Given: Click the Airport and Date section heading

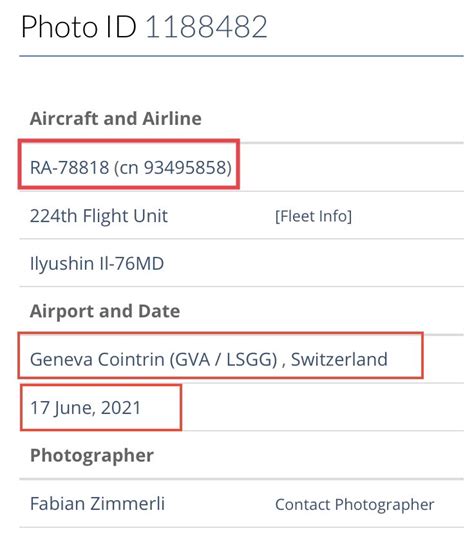Looking at the screenshot, I should (x=105, y=311).
